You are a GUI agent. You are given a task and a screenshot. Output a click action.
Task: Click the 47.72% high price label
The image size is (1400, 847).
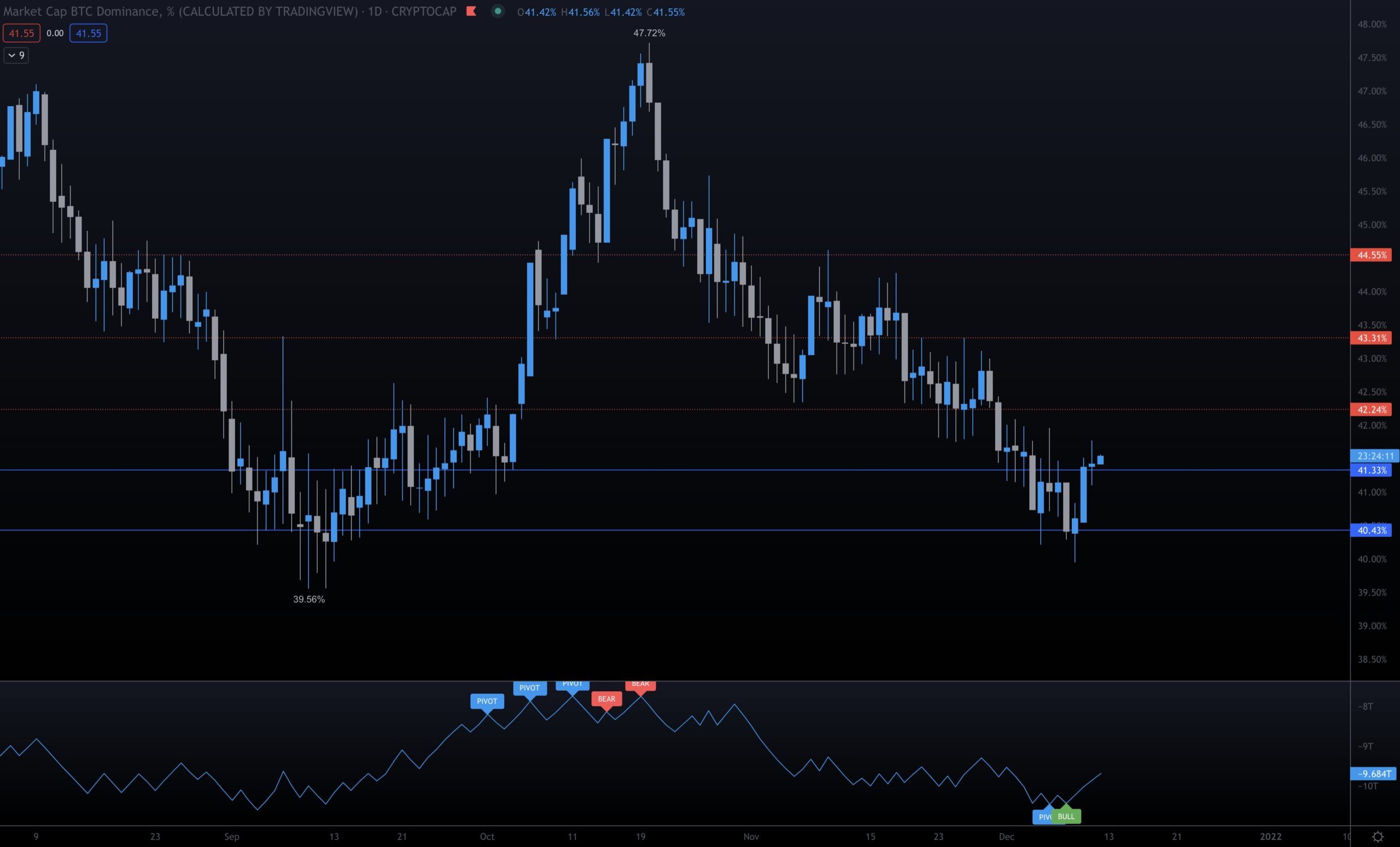click(x=649, y=33)
